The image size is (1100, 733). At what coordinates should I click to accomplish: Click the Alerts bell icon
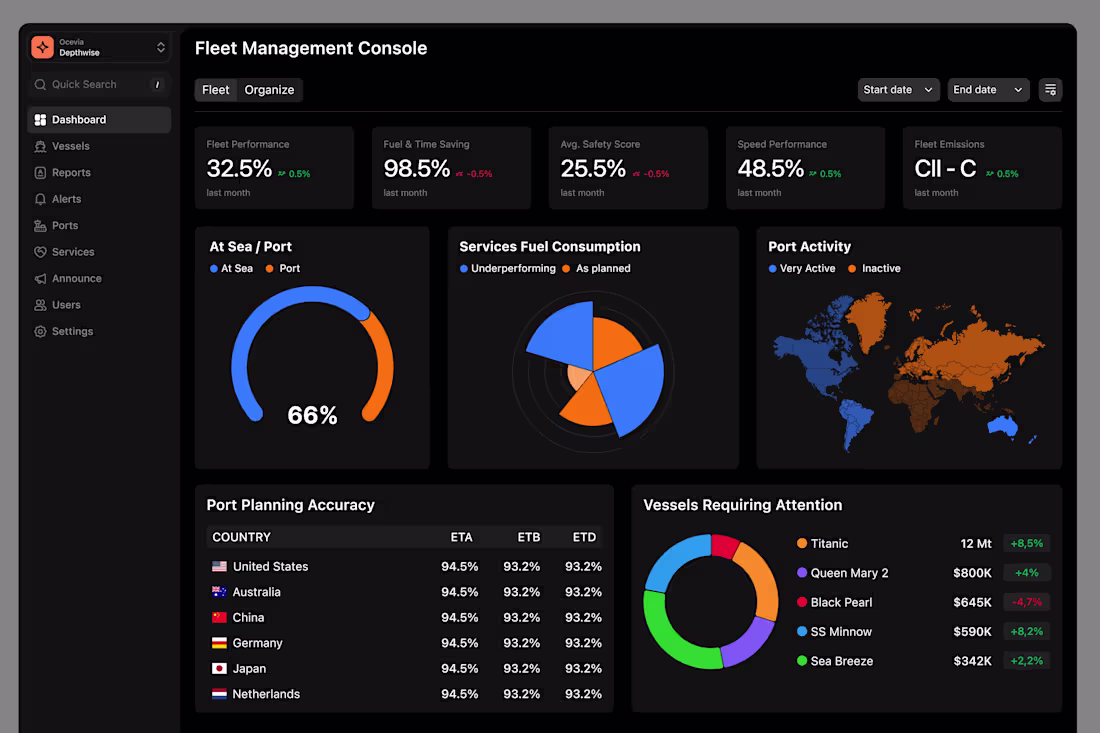pos(40,199)
